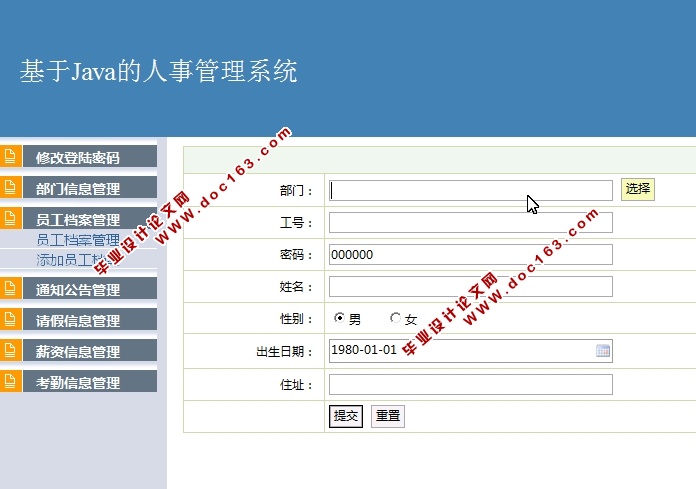Select the 男 radio button
696x489 pixels.
click(339, 318)
